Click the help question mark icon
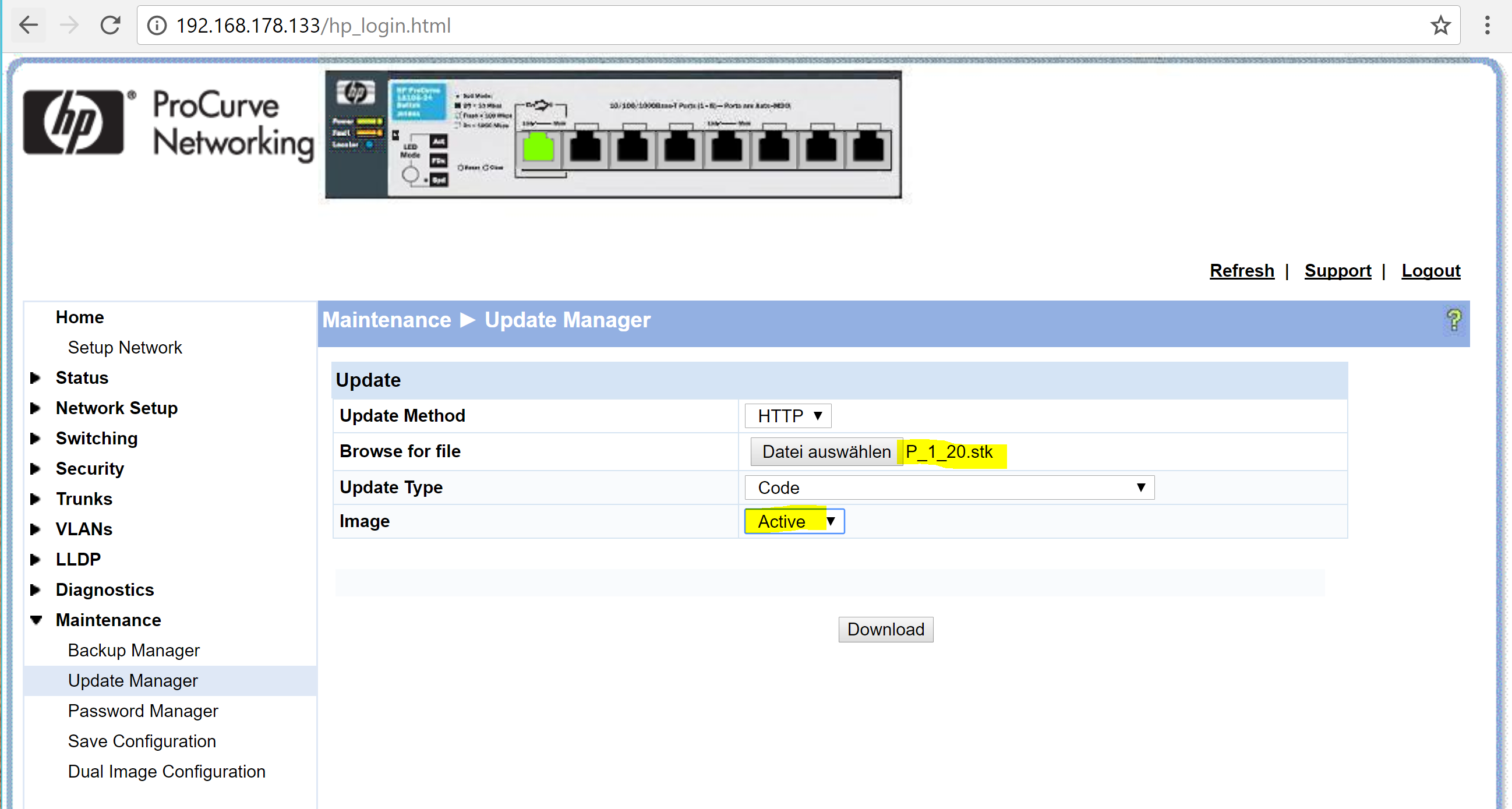 [x=1453, y=320]
